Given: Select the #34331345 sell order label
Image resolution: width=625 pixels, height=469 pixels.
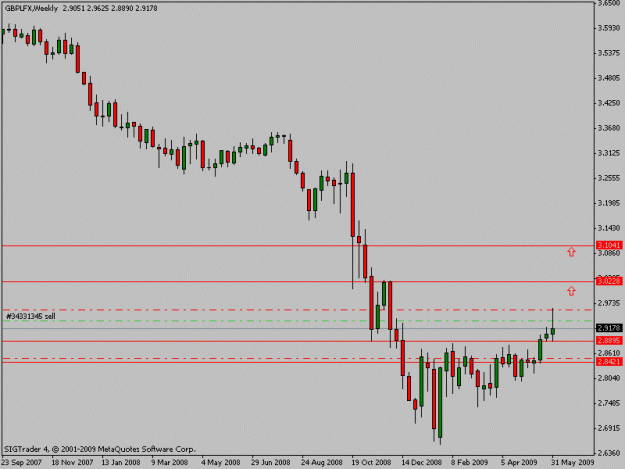Looking at the screenshot, I should [x=31, y=316].
